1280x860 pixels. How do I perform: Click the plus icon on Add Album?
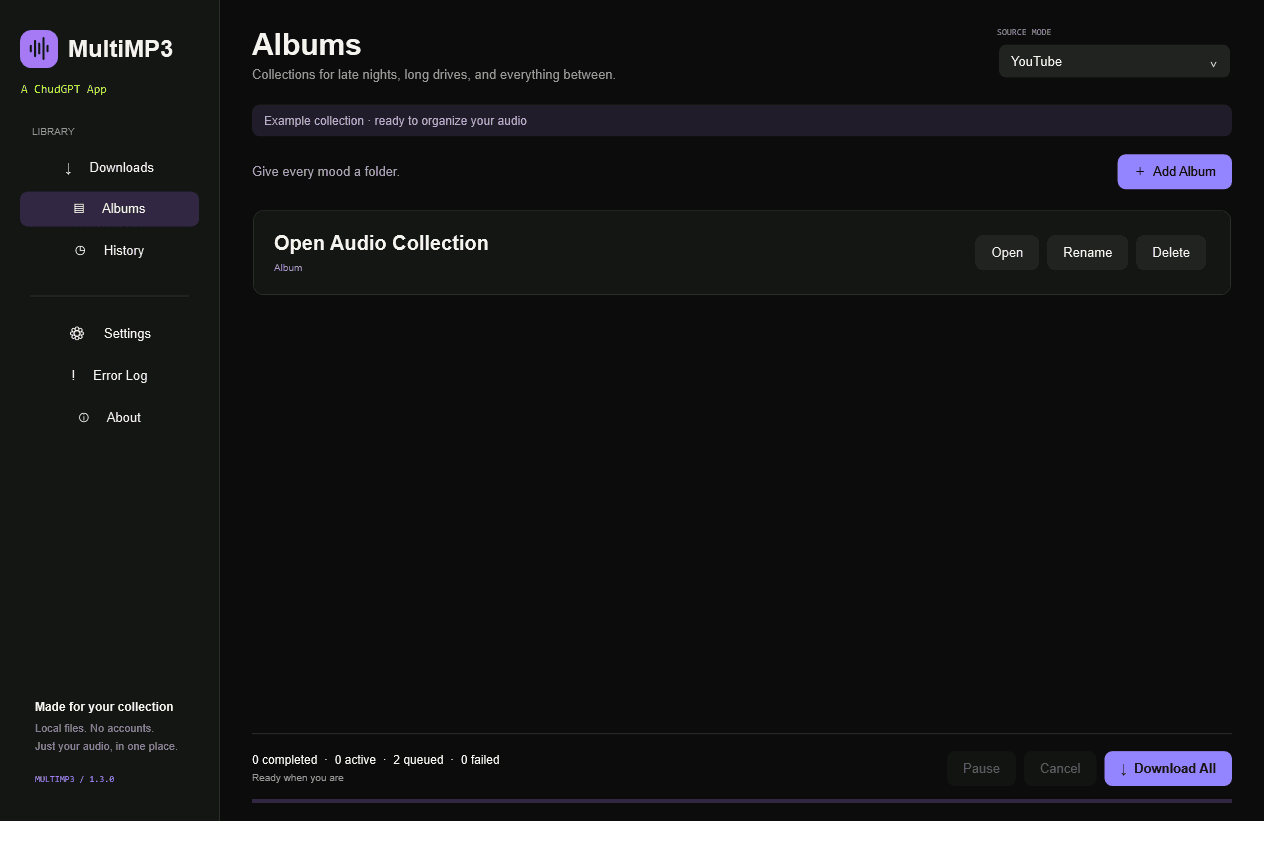point(1140,172)
